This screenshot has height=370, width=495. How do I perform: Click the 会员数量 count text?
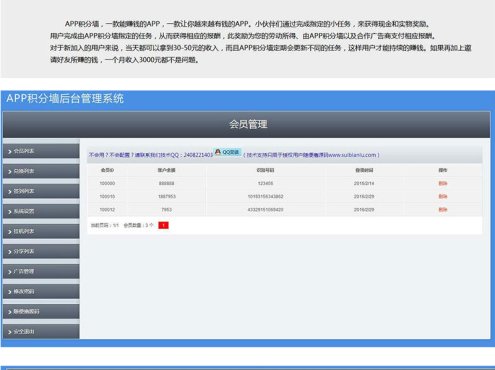[139, 225]
